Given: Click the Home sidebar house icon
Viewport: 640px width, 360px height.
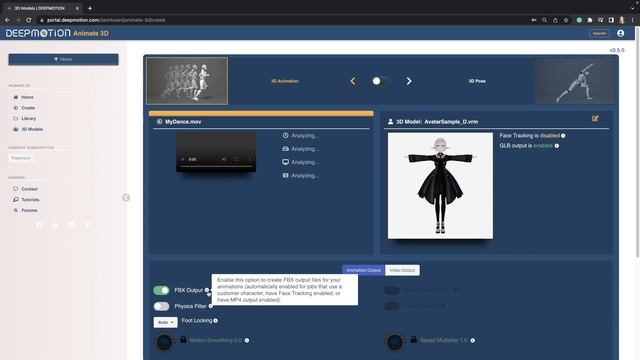Looking at the screenshot, I should (x=16, y=97).
